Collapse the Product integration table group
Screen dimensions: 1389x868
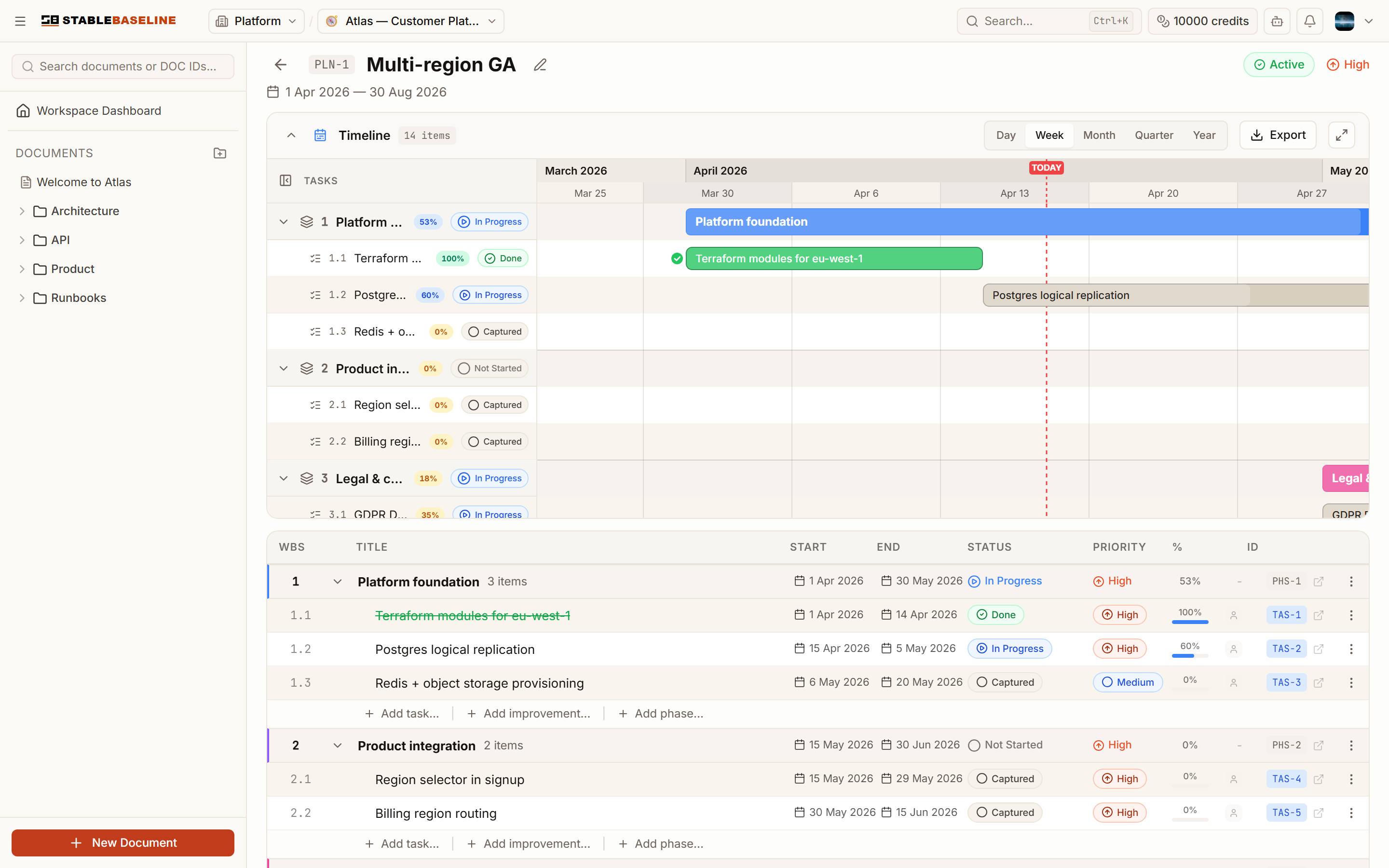pyautogui.click(x=338, y=745)
